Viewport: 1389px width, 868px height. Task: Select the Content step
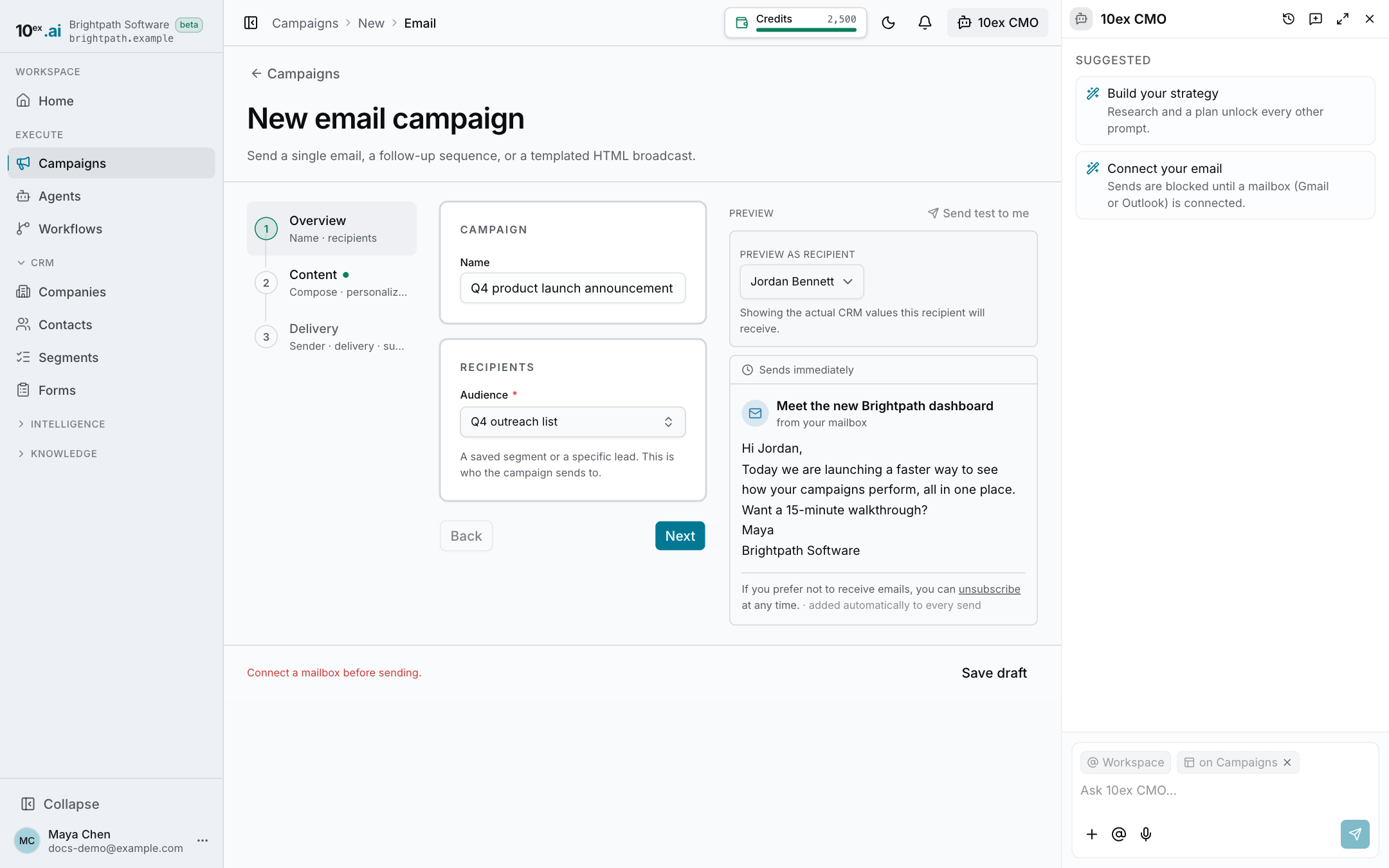pos(332,283)
